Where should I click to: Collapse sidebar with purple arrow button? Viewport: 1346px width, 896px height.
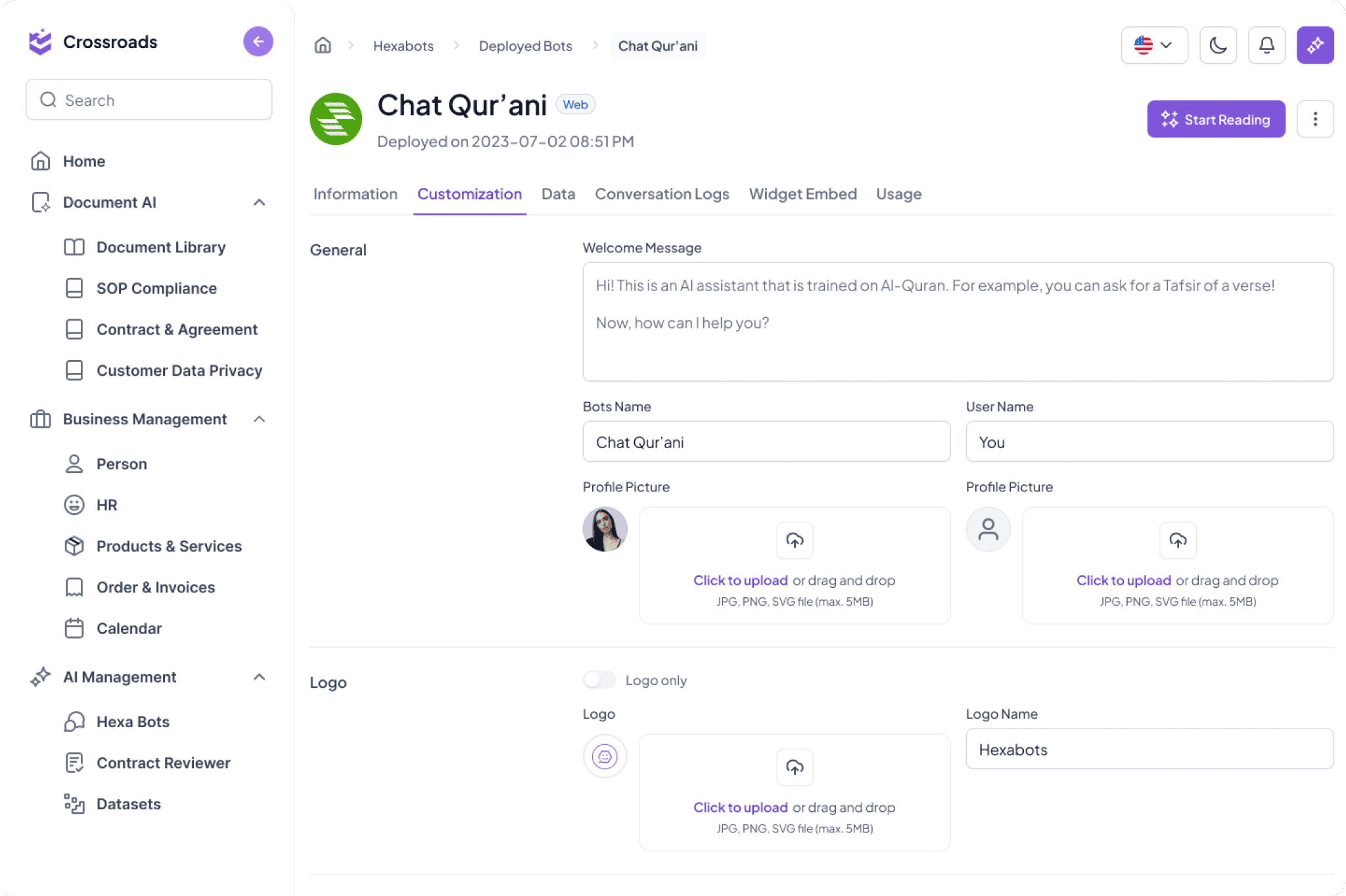258,42
